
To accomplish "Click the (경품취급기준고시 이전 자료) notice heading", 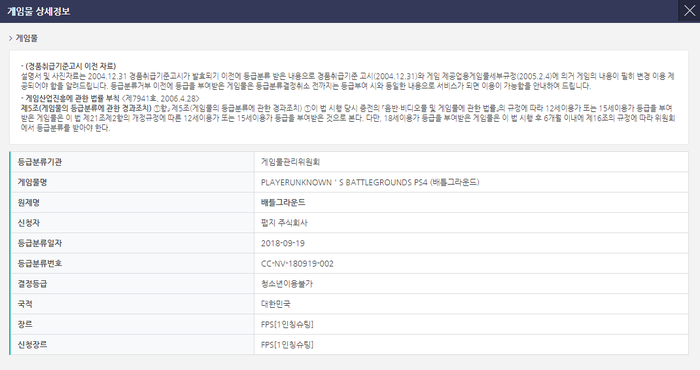I will coord(70,66).
